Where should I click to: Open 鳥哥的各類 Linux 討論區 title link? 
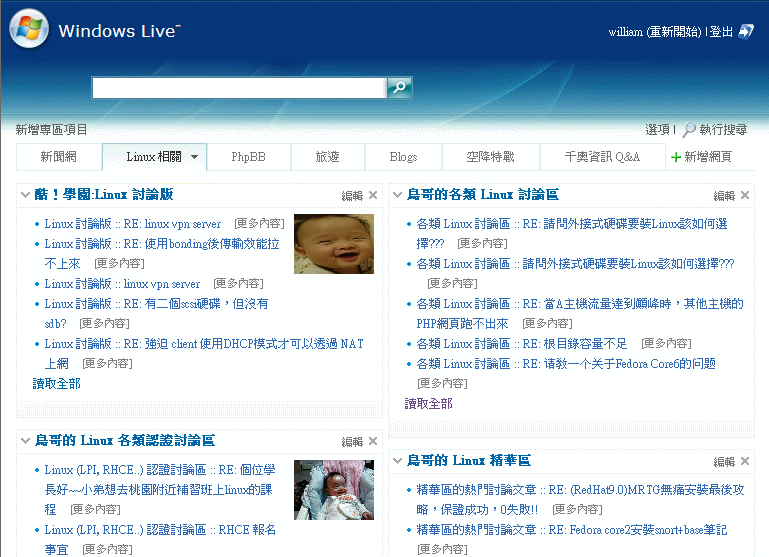[x=483, y=195]
